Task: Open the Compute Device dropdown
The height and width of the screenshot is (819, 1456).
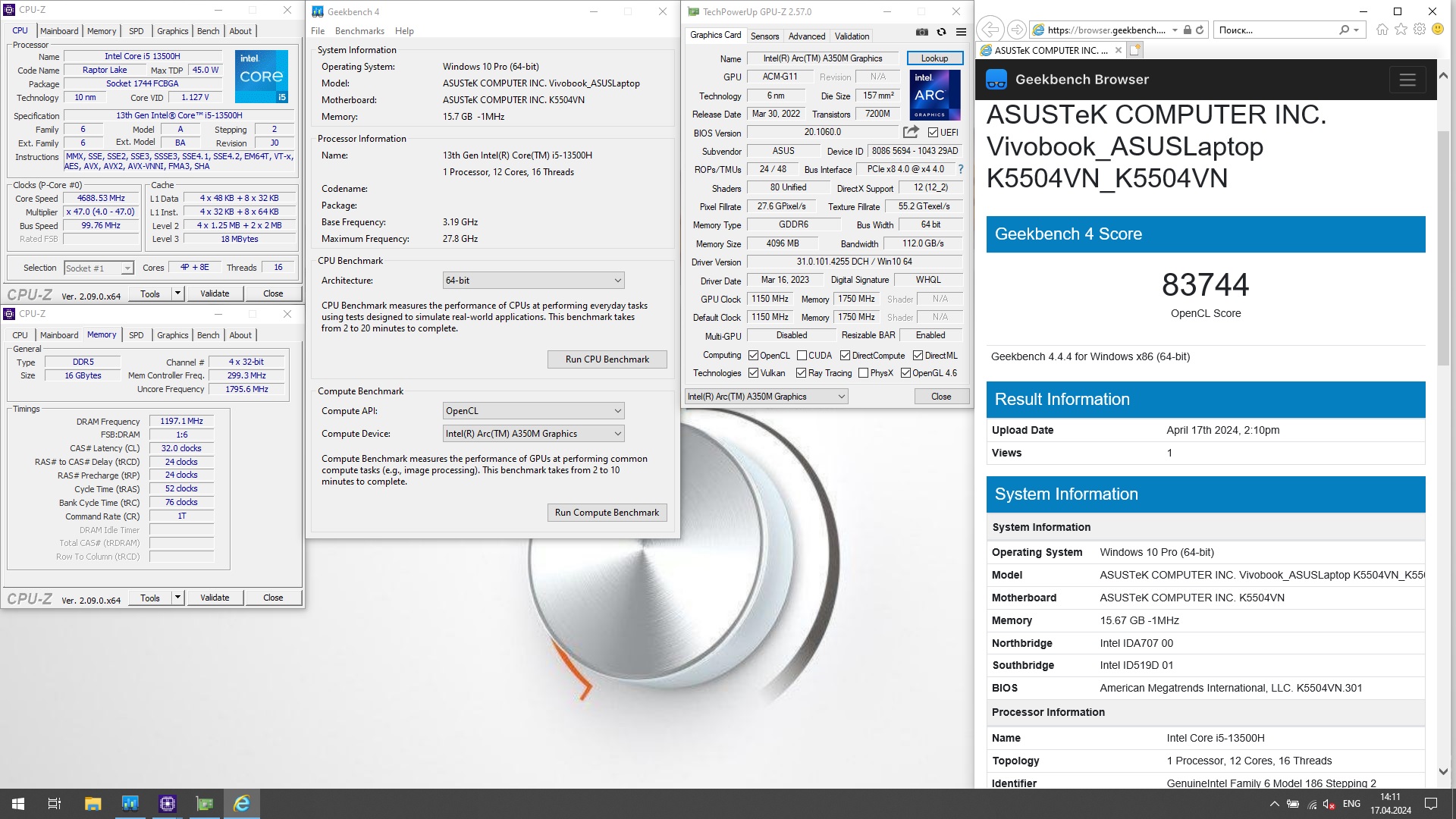Action: pos(533,434)
